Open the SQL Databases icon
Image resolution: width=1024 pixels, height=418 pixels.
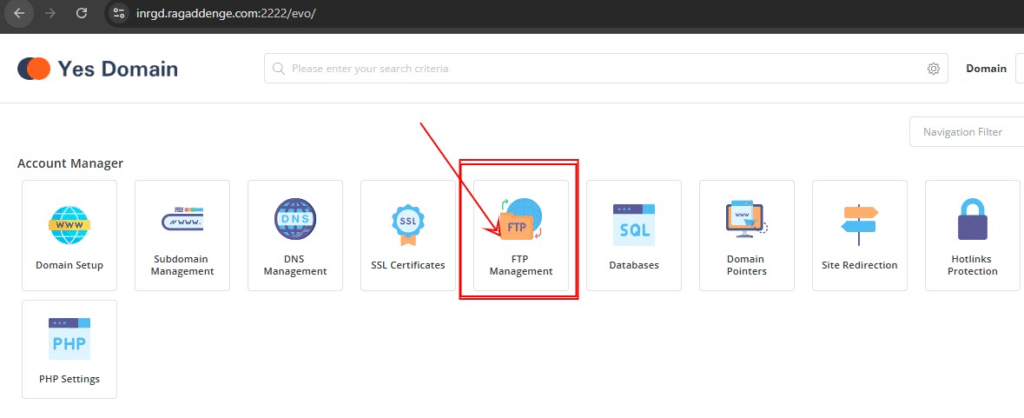(x=633, y=225)
